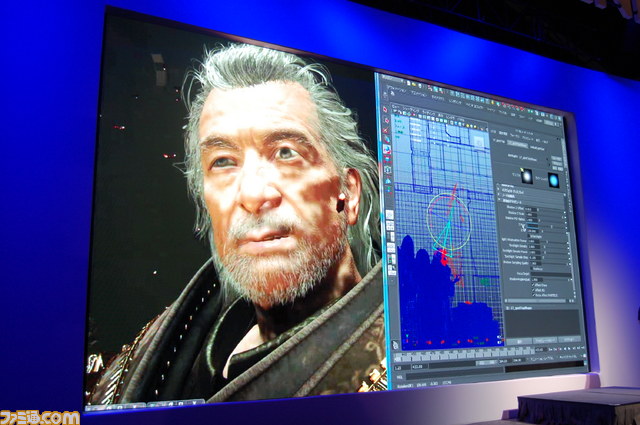Activate the Lasso select tool in the toolbox

(387, 119)
